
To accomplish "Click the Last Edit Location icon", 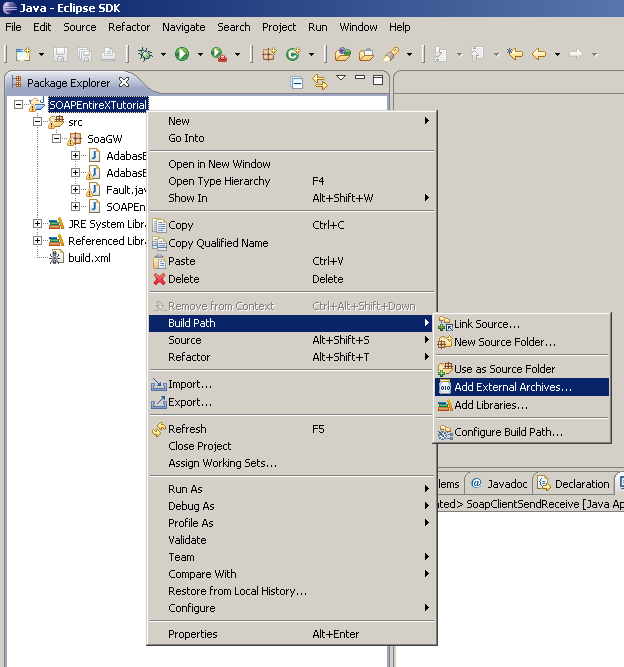I will [x=515, y=54].
